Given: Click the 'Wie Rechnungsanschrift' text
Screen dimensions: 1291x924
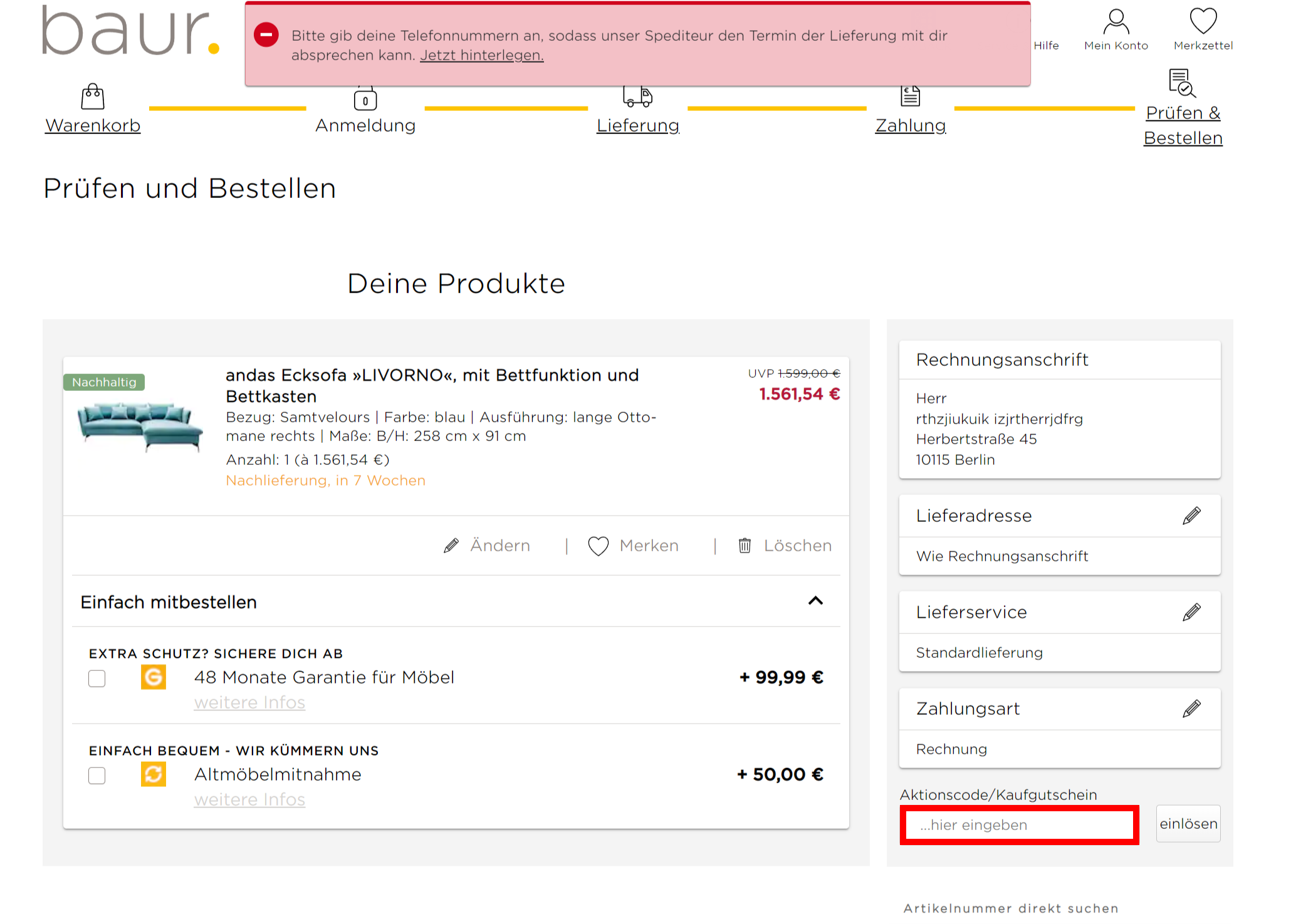Looking at the screenshot, I should tap(1002, 556).
